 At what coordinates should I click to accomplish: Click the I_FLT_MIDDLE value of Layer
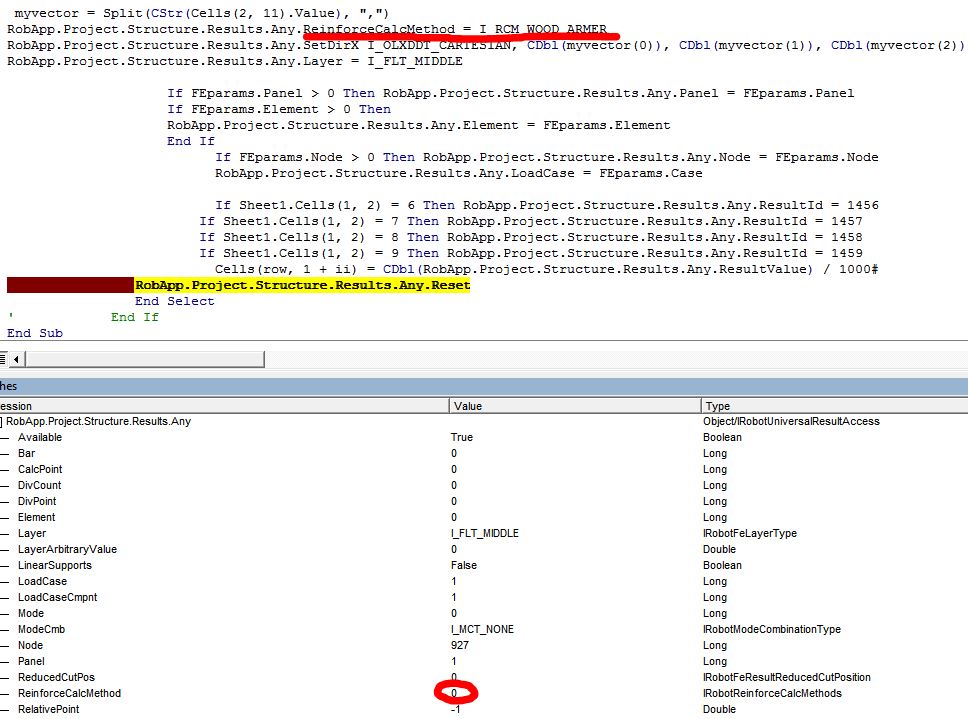pos(485,533)
